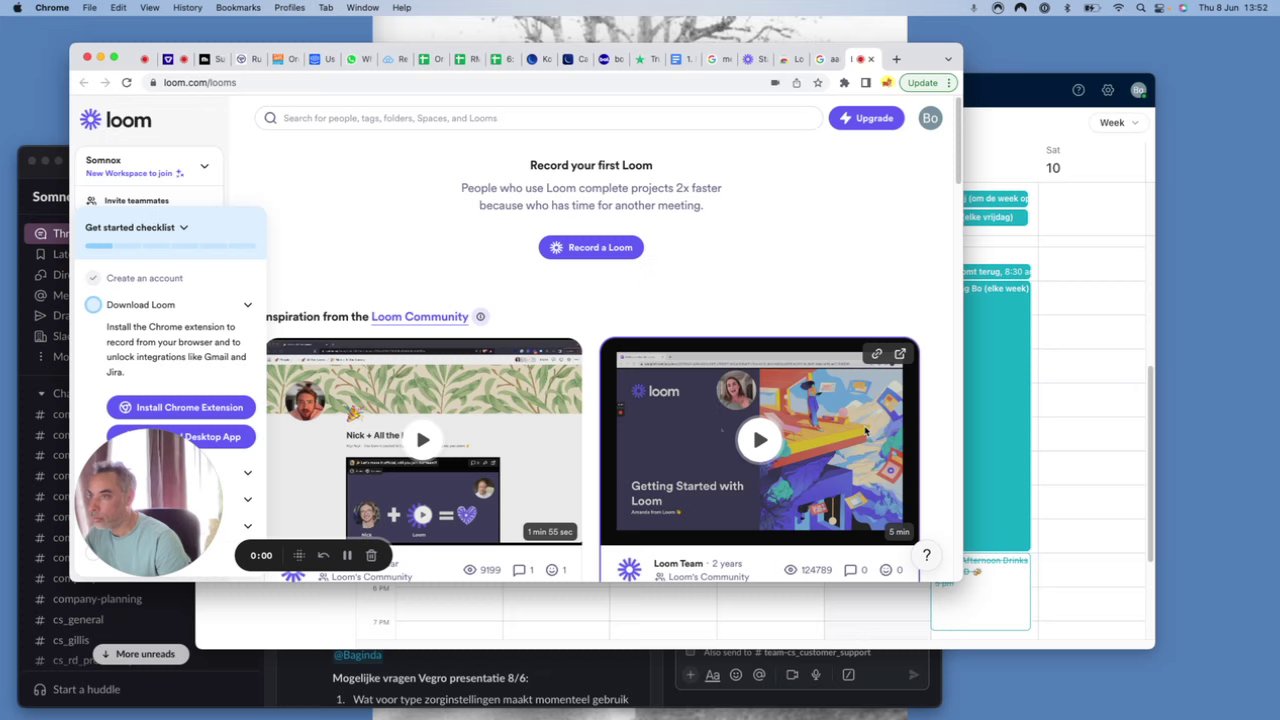Click Start a huddle in Slack
Screen dimensions: 1280x720
point(86,690)
